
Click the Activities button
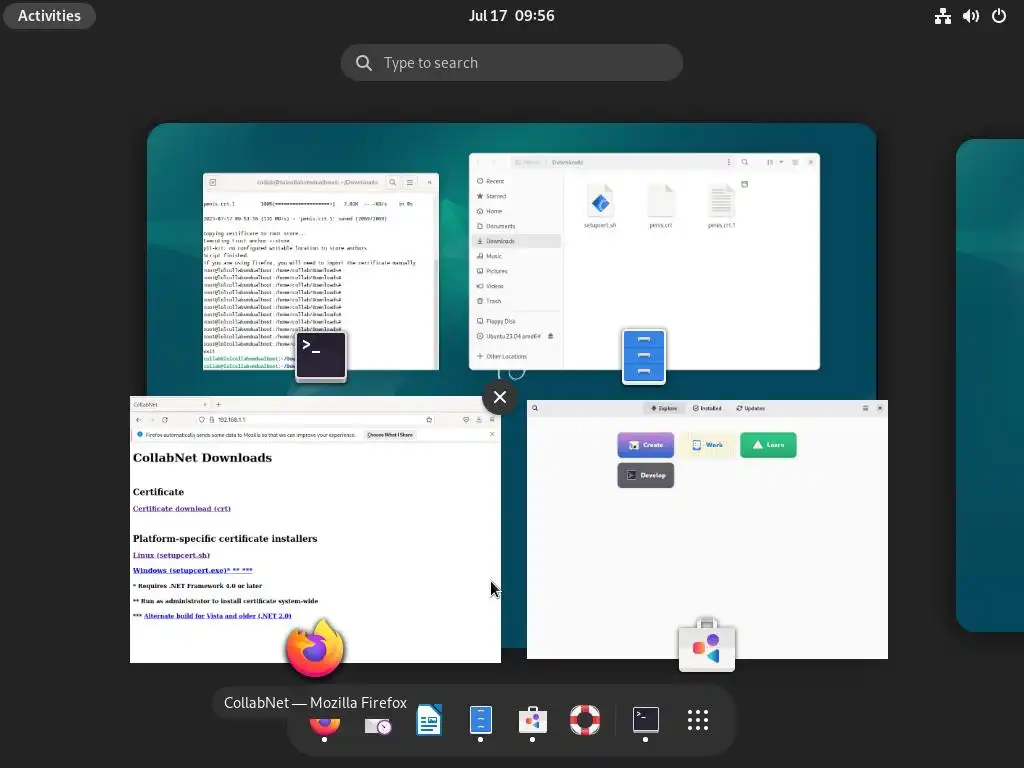49,16
